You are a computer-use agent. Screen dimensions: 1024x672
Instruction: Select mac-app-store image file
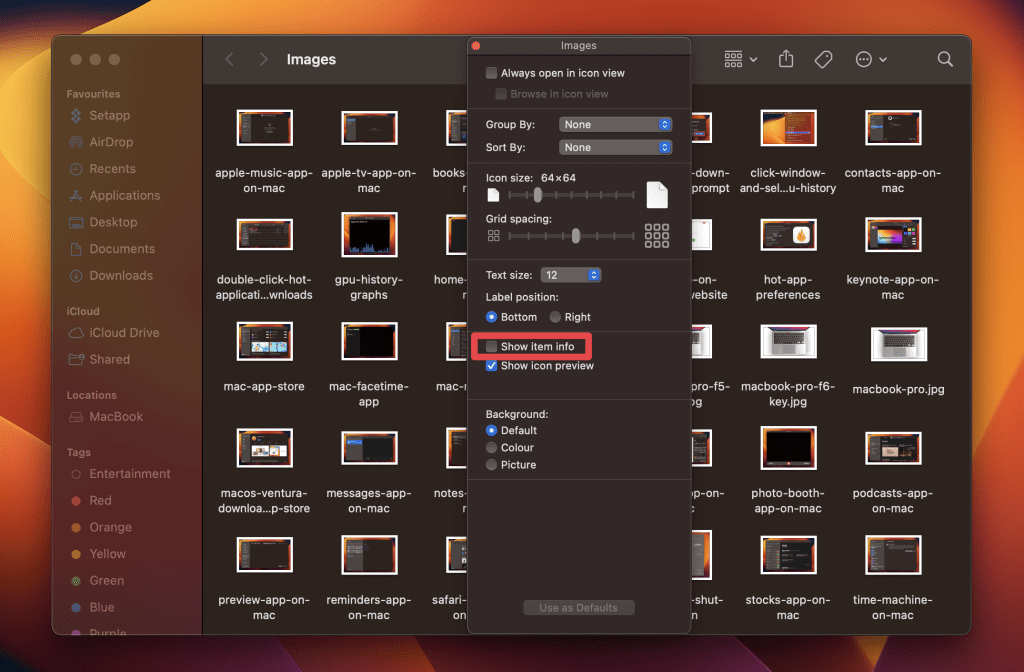pyautogui.click(x=264, y=341)
